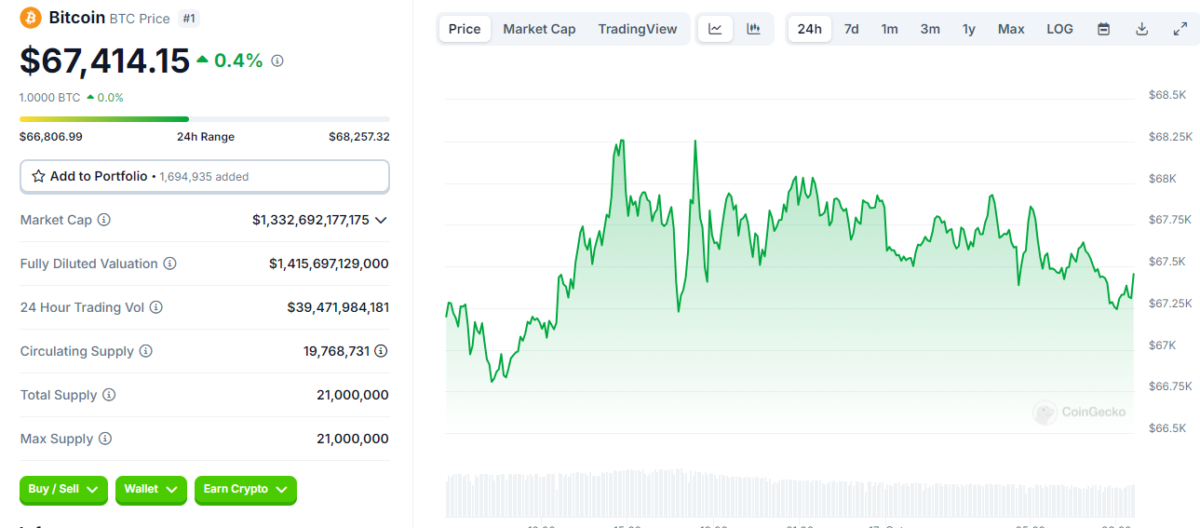
Task: Open info icon next to 19,768,731 value
Action: (x=381, y=351)
